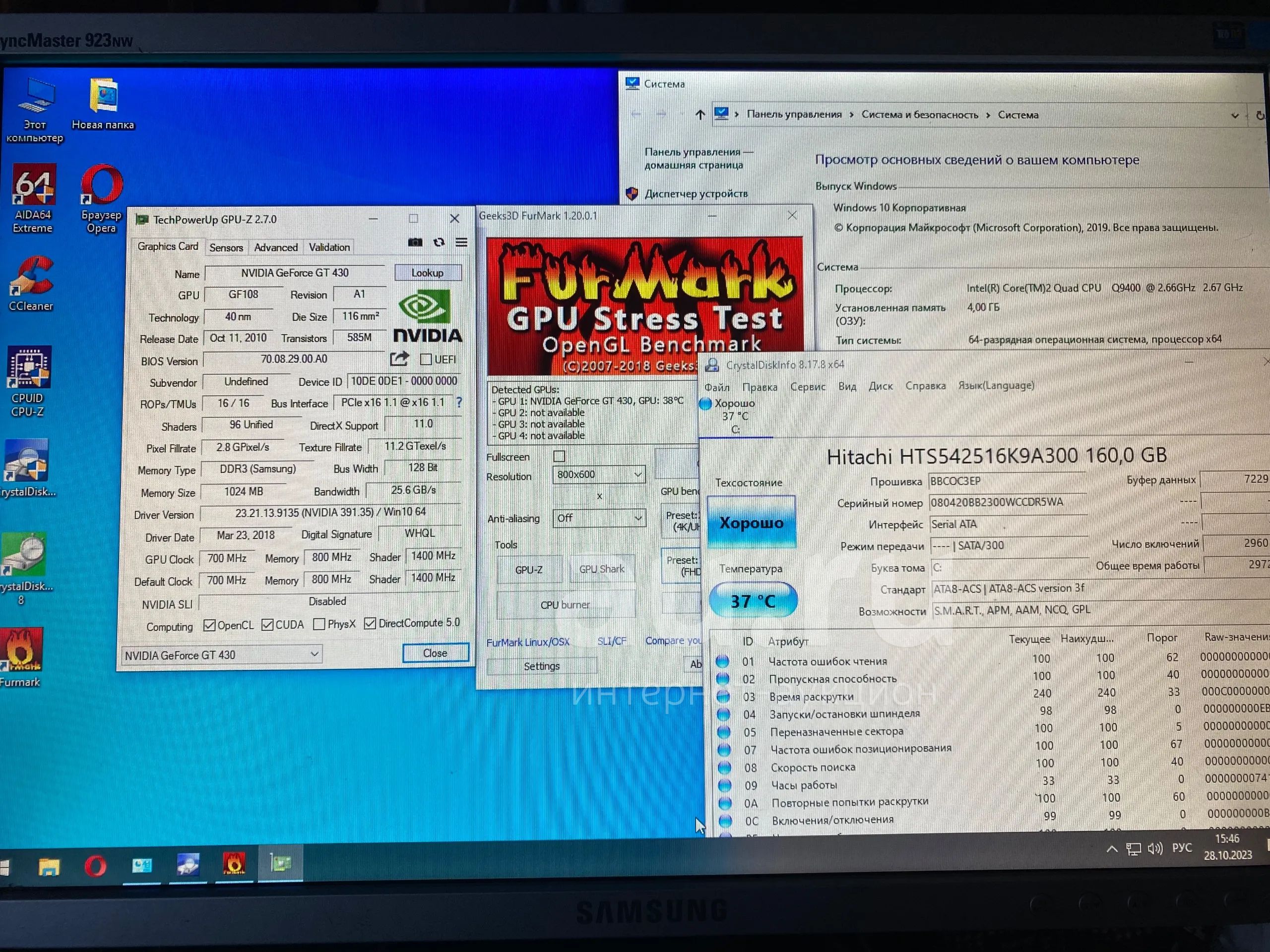Toggle PhysX checkbox

[319, 624]
